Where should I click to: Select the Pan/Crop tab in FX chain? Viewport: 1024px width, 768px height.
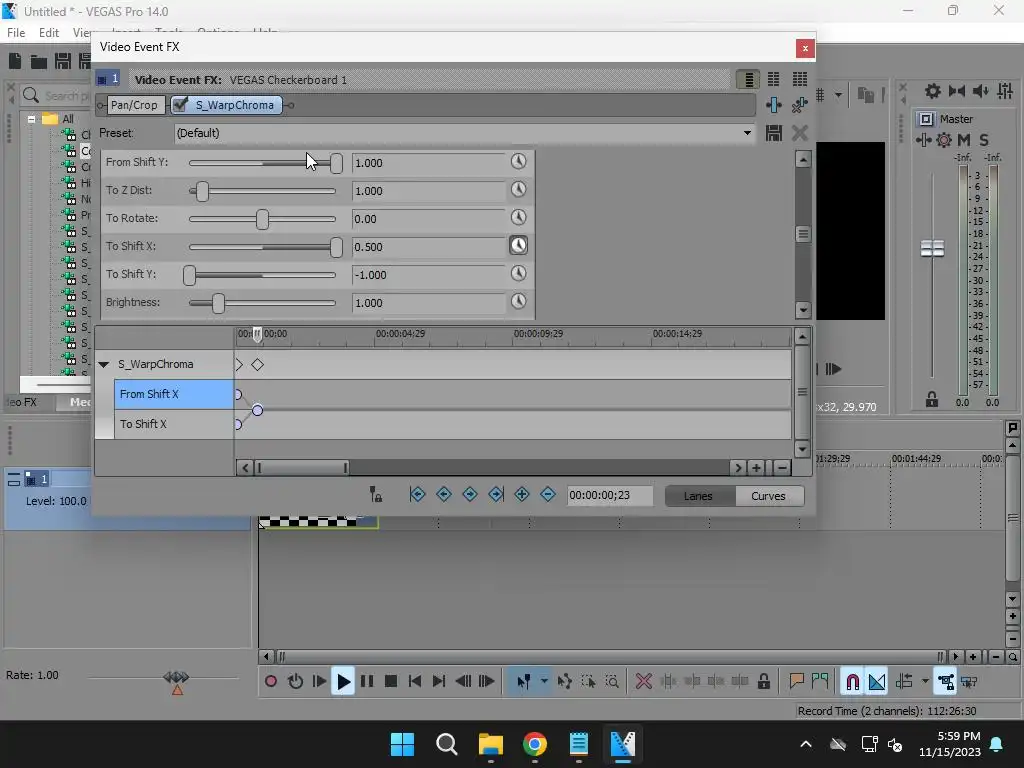pos(134,105)
